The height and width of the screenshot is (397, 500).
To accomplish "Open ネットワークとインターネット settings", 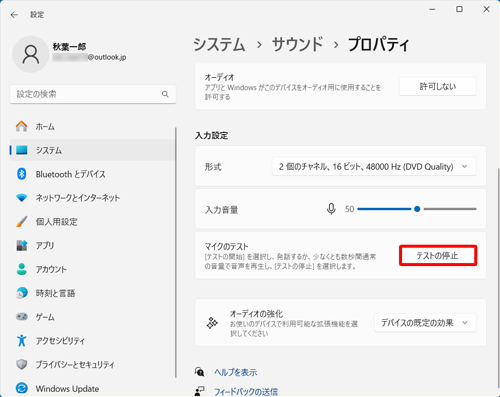I will coord(92,198).
